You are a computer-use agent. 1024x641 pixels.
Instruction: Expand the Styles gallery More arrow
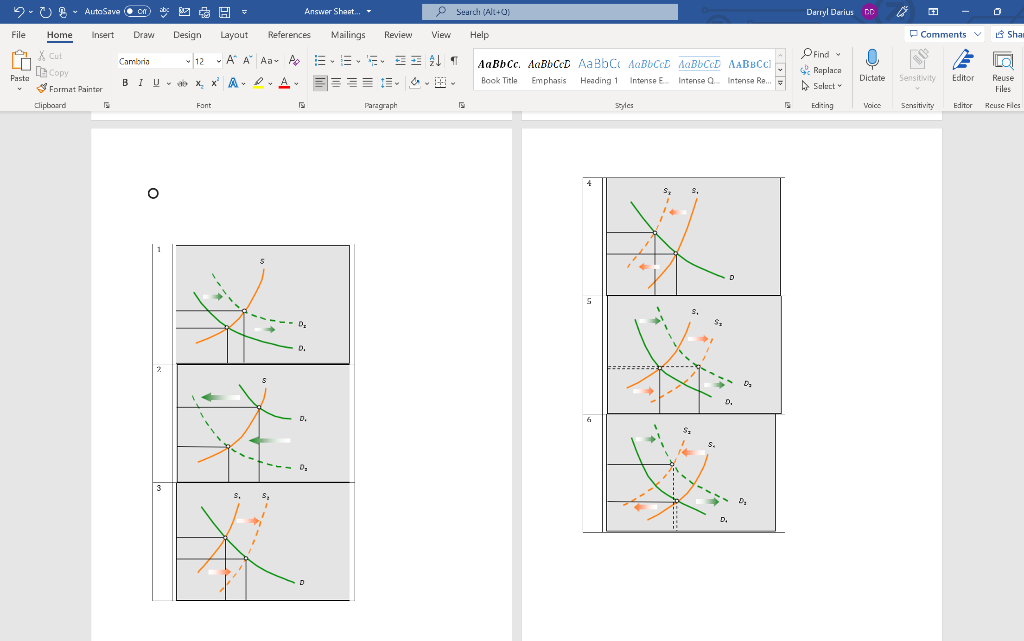point(780,83)
